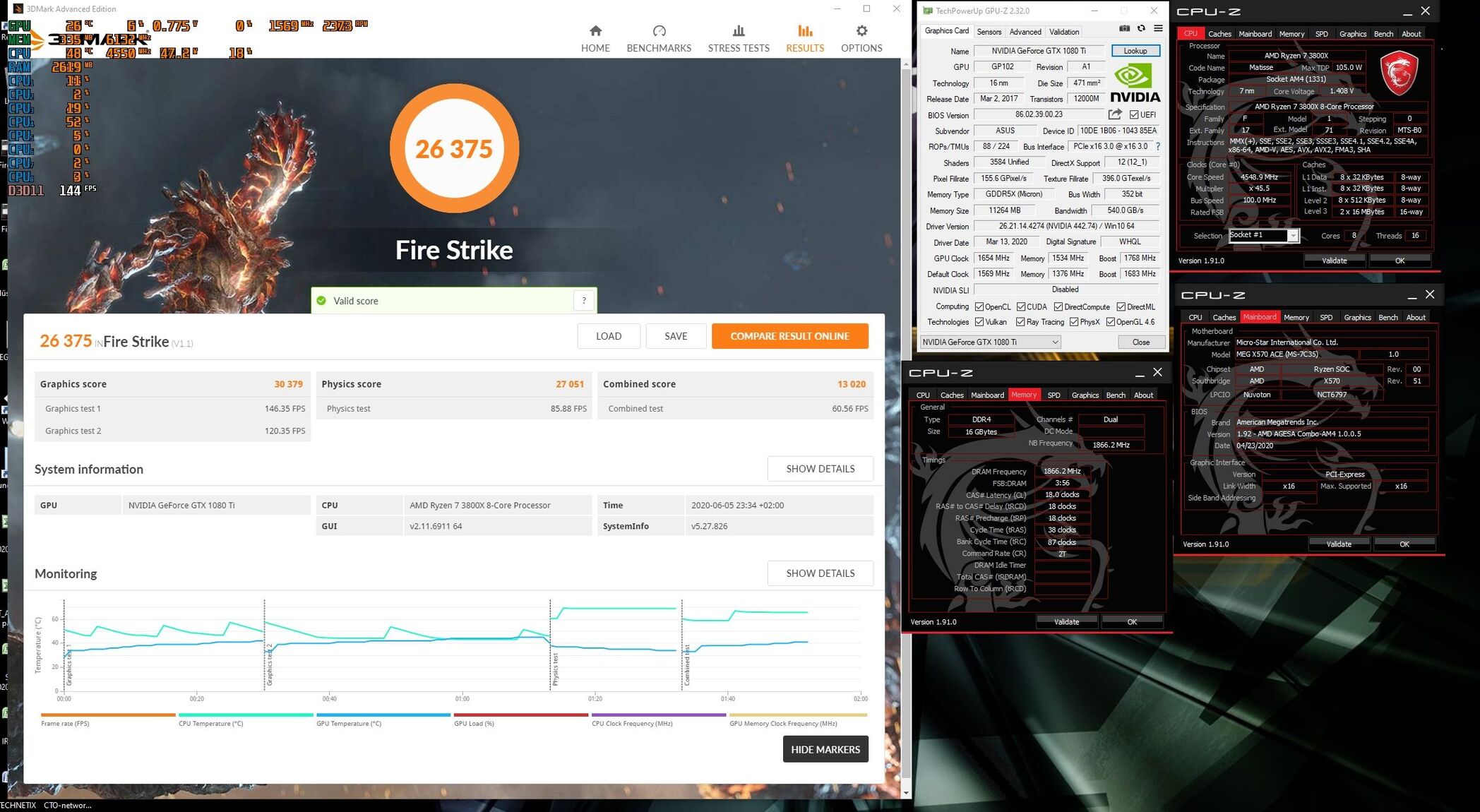
Task: Open the HOME section in 3DMark
Action: pyautogui.click(x=595, y=39)
